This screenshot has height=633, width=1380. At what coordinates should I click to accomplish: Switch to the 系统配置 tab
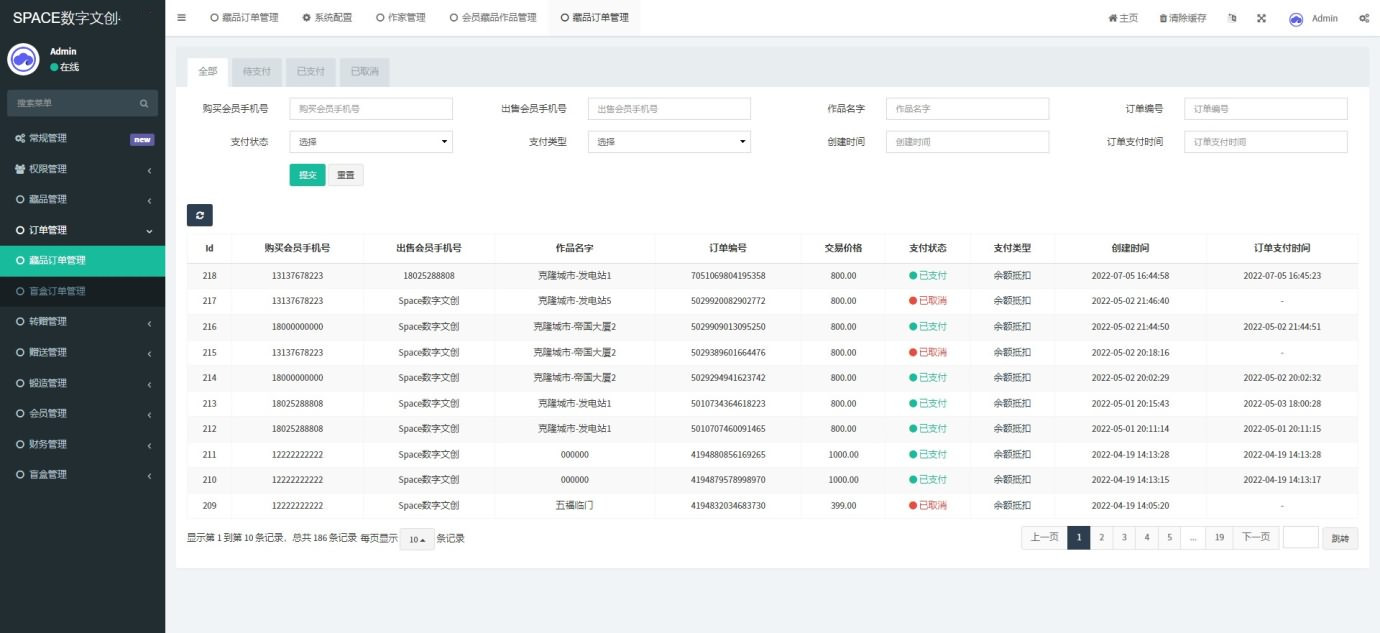pyautogui.click(x=327, y=18)
